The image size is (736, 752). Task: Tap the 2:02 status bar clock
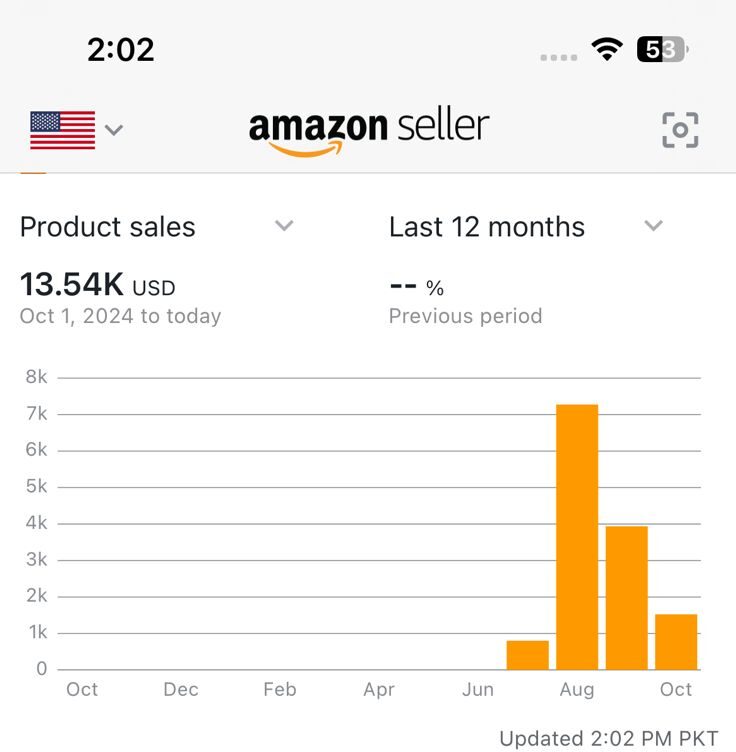[120, 50]
